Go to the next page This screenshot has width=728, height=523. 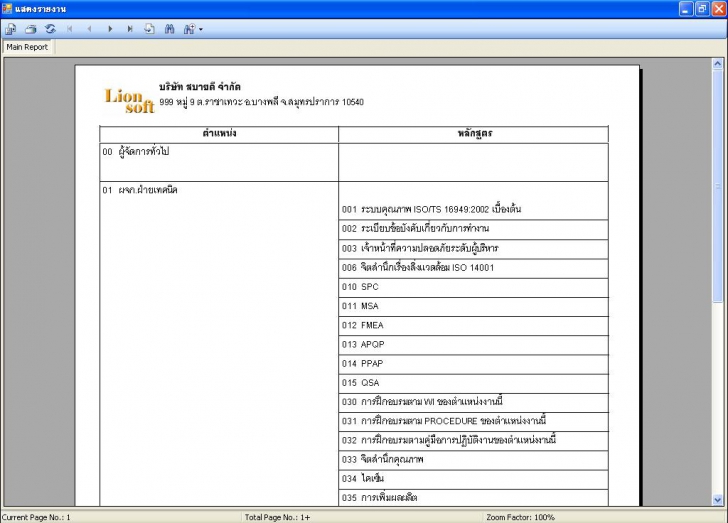coord(110,29)
